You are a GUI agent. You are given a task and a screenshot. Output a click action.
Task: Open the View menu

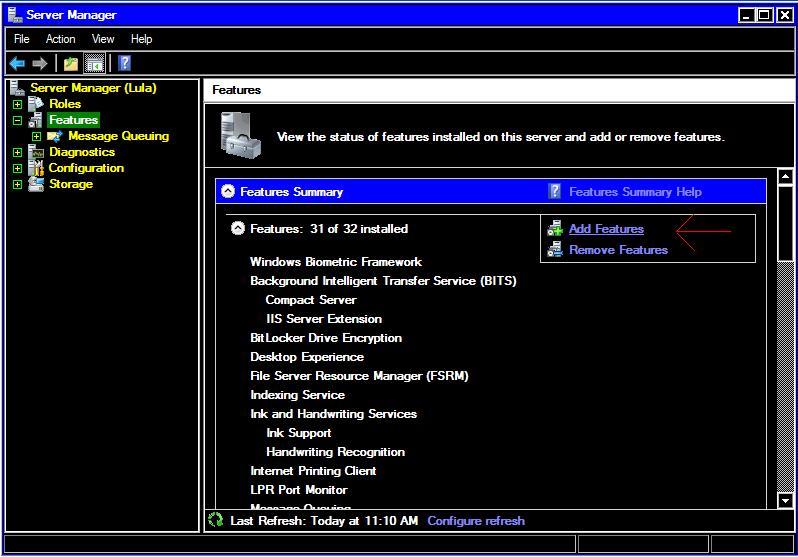(x=103, y=39)
